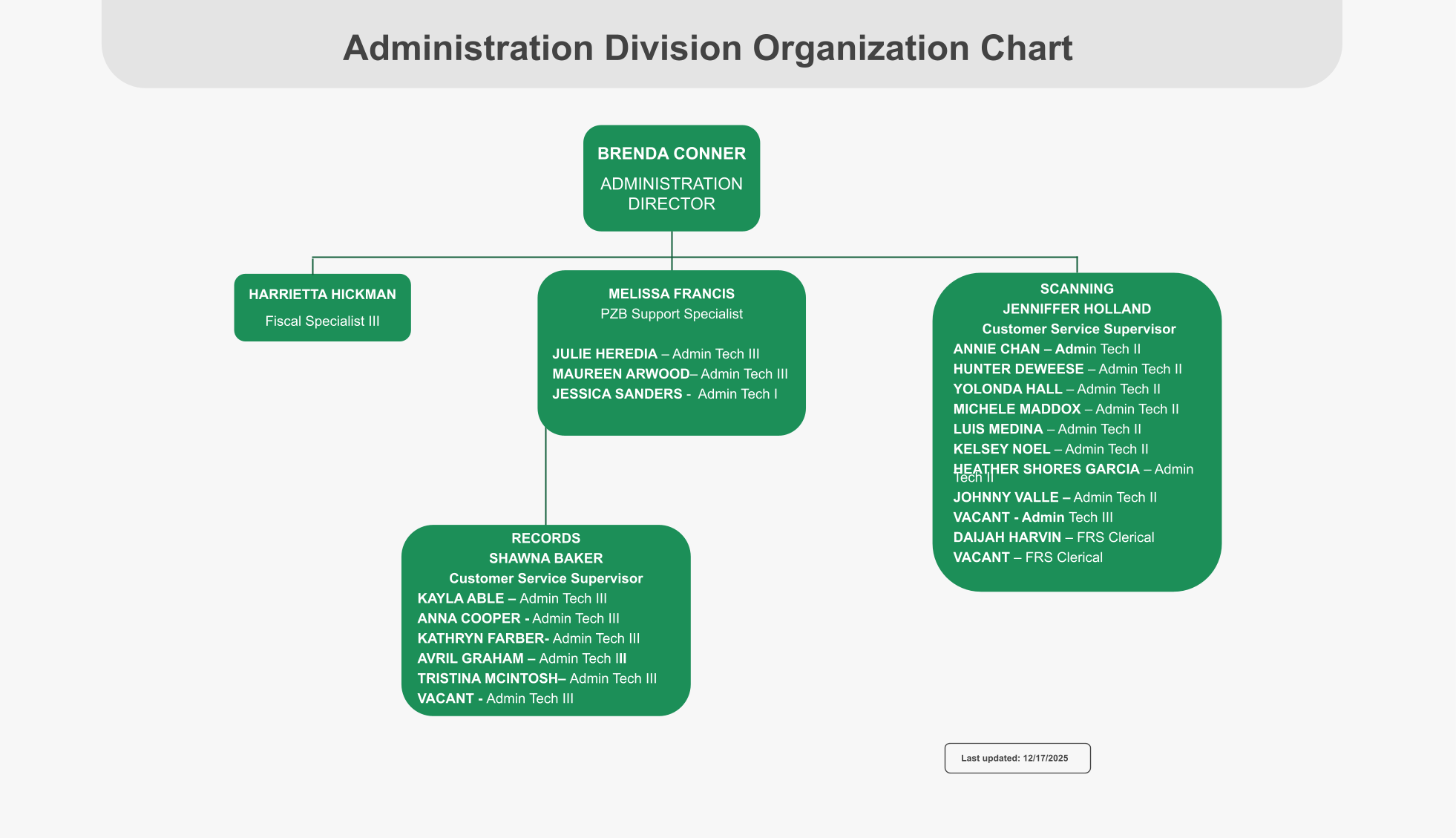Image resolution: width=1456 pixels, height=838 pixels.
Task: Click Annie Chan Admin Tech II entry
Action: click(1046, 349)
